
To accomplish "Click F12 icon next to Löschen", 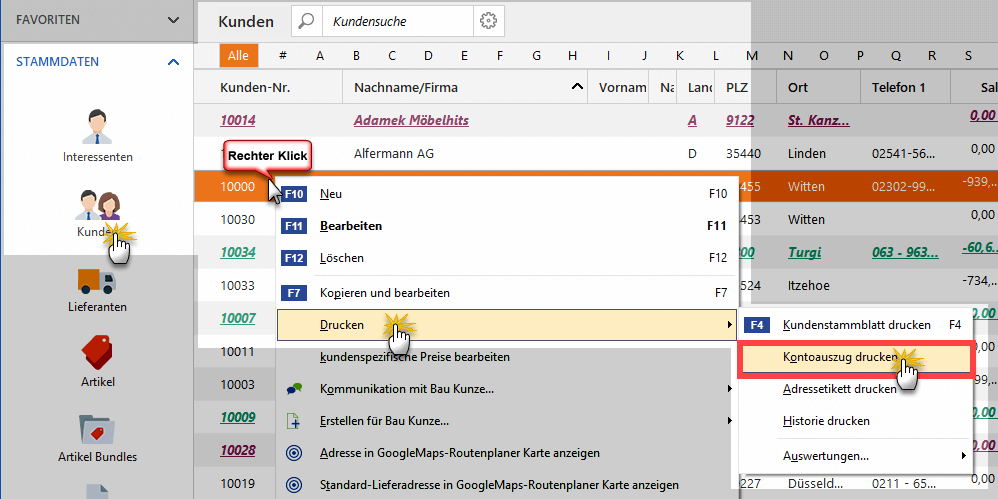I will (294, 258).
